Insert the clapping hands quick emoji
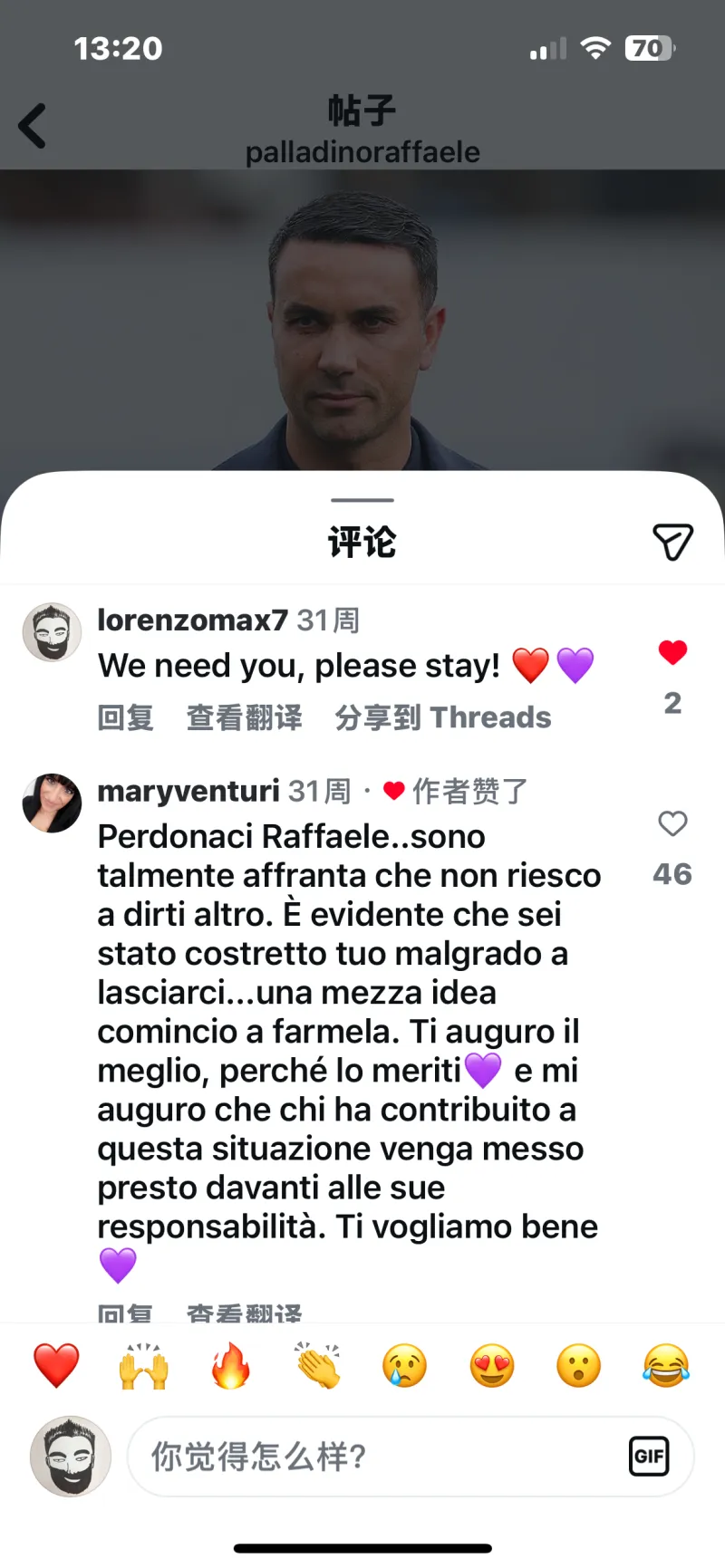Image resolution: width=725 pixels, height=1568 pixels. click(x=317, y=1366)
